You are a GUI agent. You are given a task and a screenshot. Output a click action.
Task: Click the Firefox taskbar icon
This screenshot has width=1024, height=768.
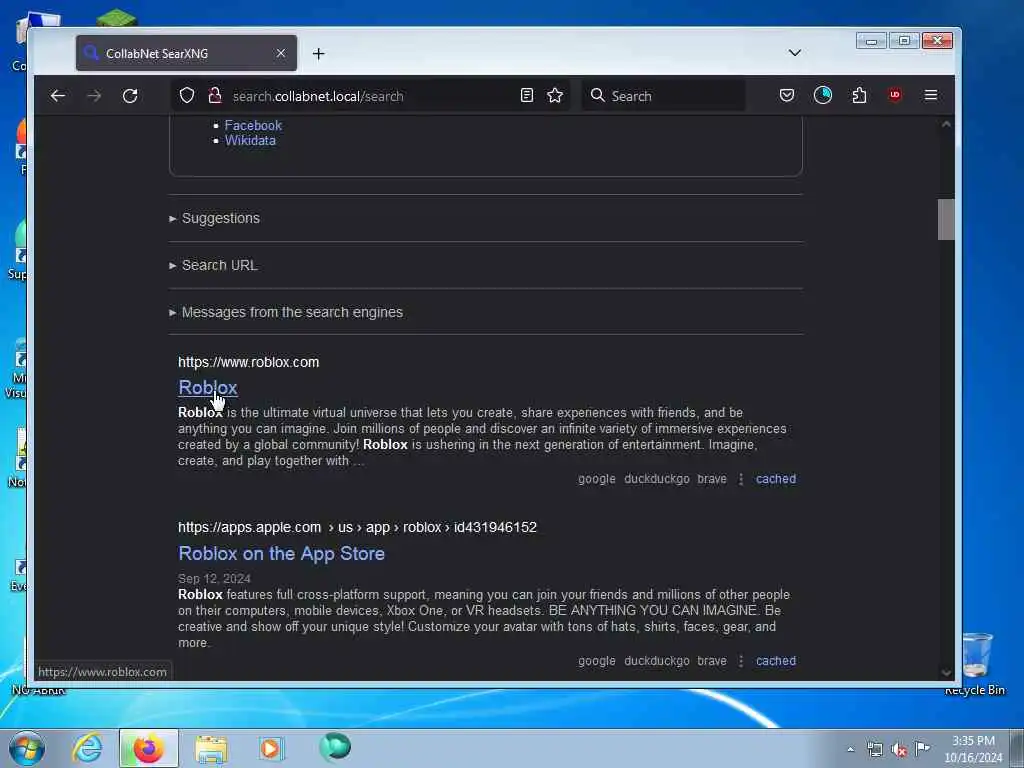pos(148,748)
